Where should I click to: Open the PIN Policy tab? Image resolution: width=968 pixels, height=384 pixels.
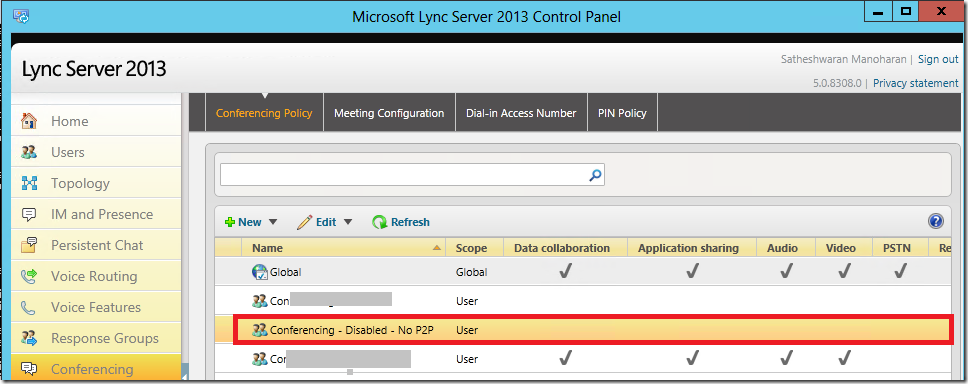coord(622,113)
